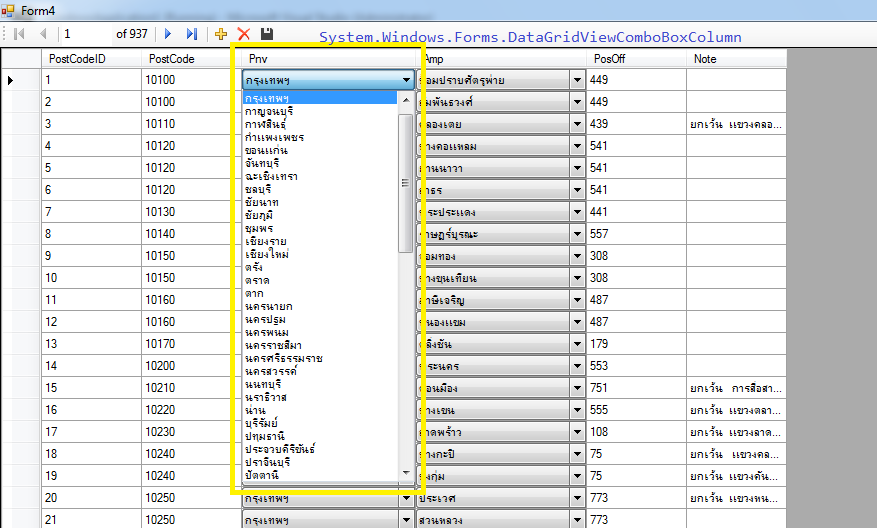Click the Move First record icon
The width and height of the screenshot is (877, 528).
19,34
